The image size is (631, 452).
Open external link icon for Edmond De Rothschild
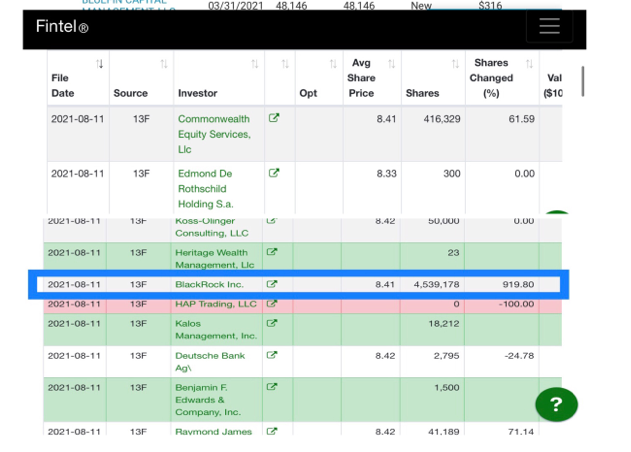[274, 173]
